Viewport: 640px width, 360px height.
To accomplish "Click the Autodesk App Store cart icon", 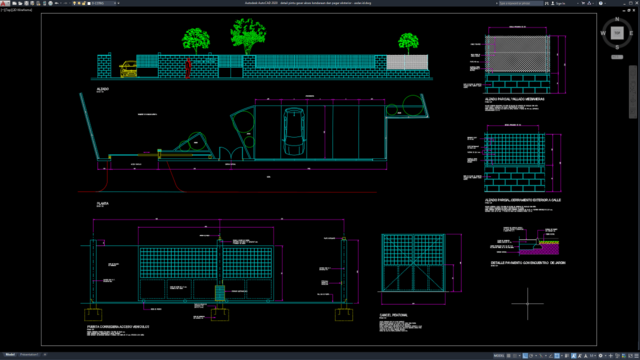I will point(583,3).
